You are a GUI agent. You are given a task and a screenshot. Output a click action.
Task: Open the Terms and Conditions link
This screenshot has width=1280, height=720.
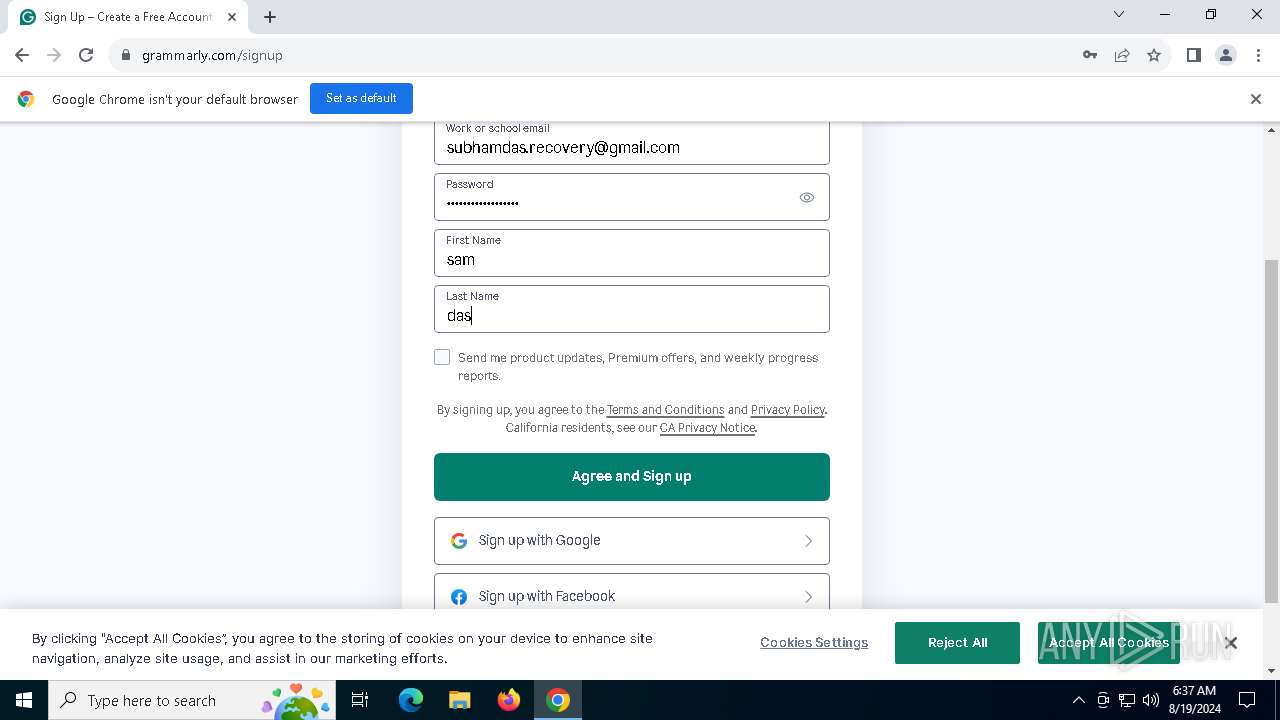click(x=665, y=410)
